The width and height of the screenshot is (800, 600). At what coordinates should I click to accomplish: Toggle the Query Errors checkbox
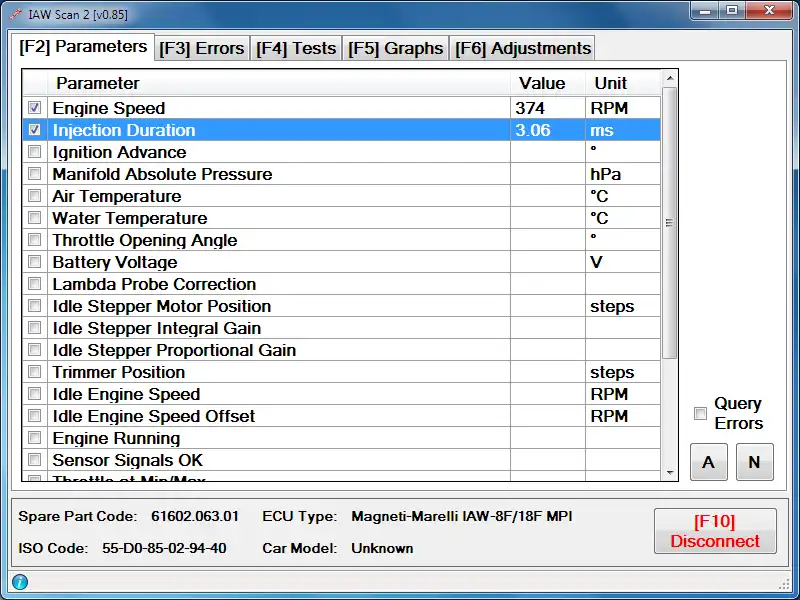point(701,413)
